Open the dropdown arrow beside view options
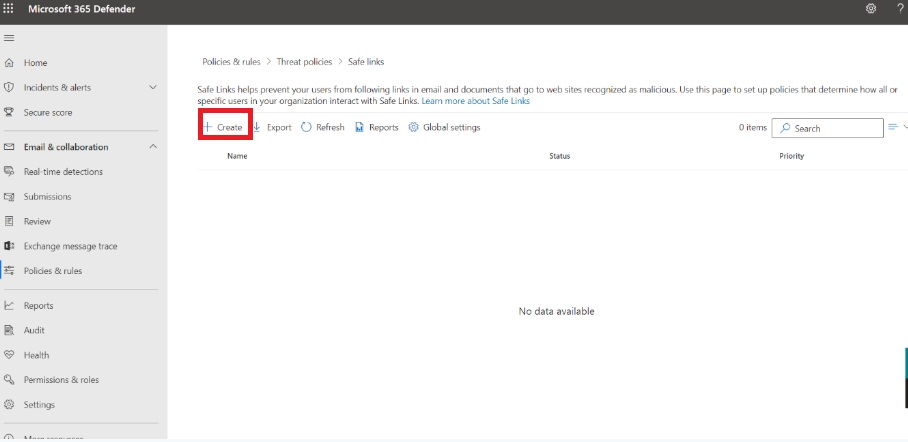 (905, 127)
